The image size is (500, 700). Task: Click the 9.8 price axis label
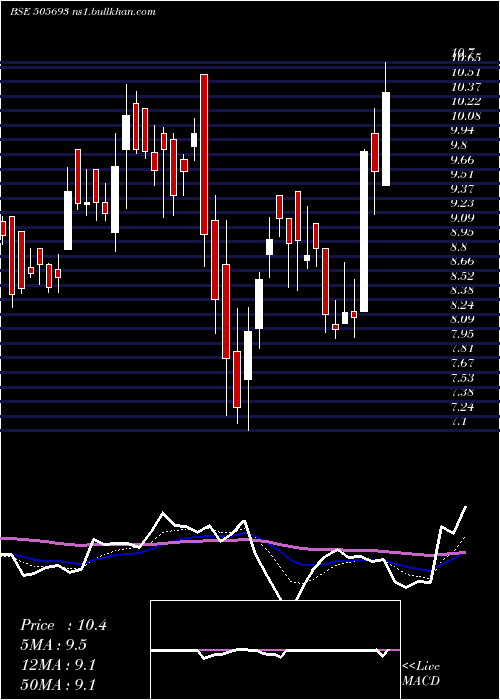coord(461,145)
